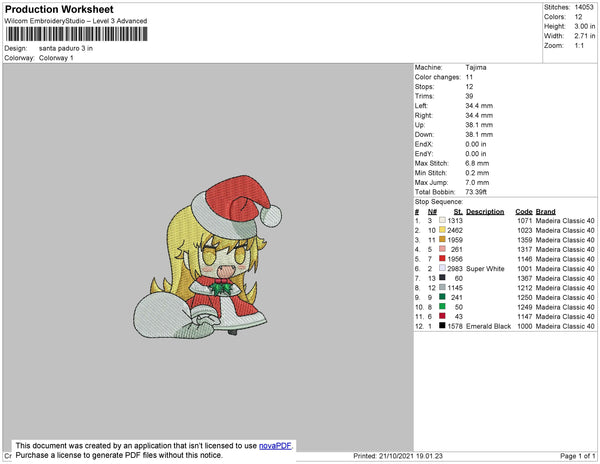Select green swatch for stop 10 (code 1249)
This screenshot has width=600, height=464.
tap(442, 306)
